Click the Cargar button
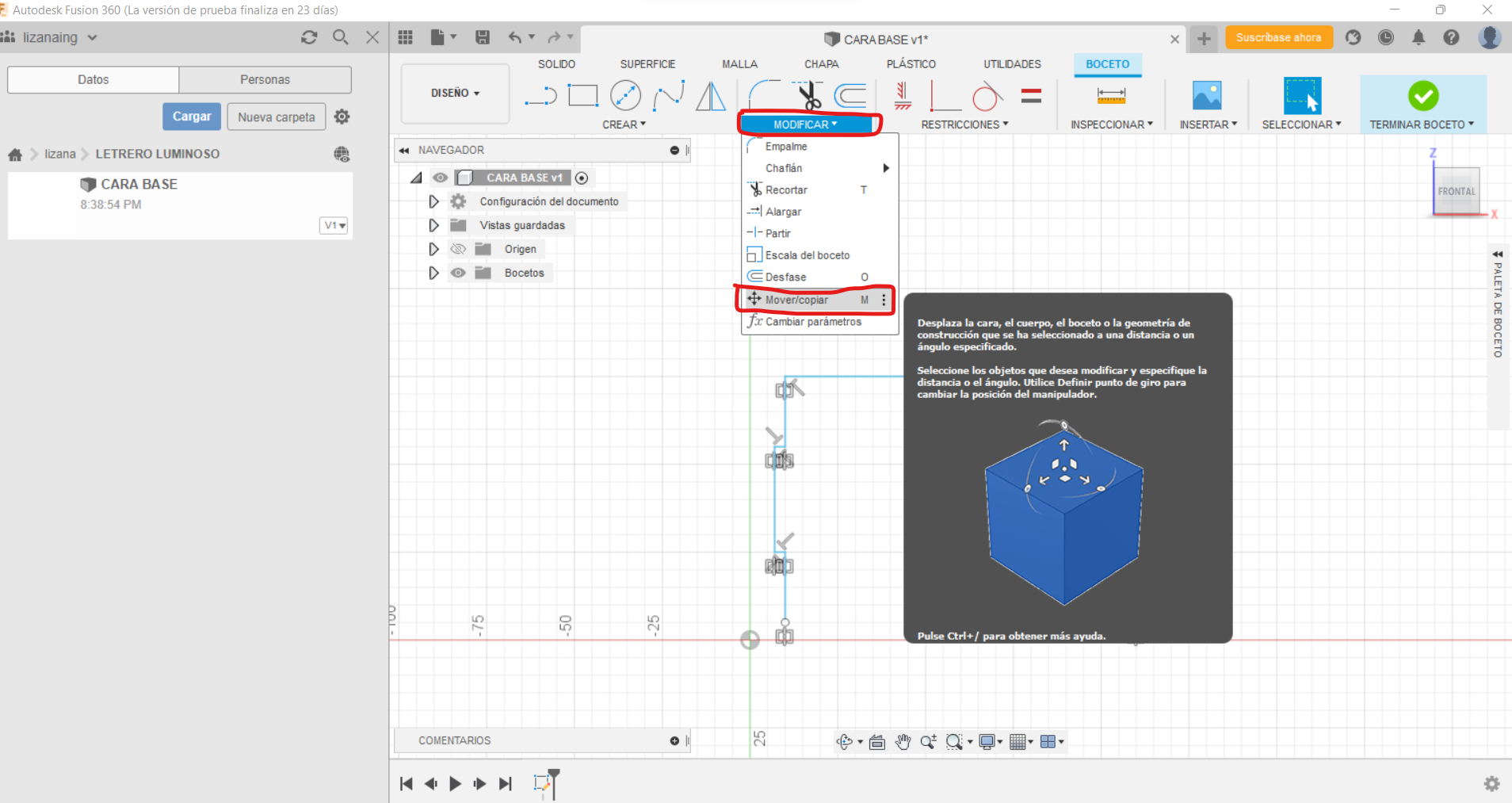 (x=192, y=117)
